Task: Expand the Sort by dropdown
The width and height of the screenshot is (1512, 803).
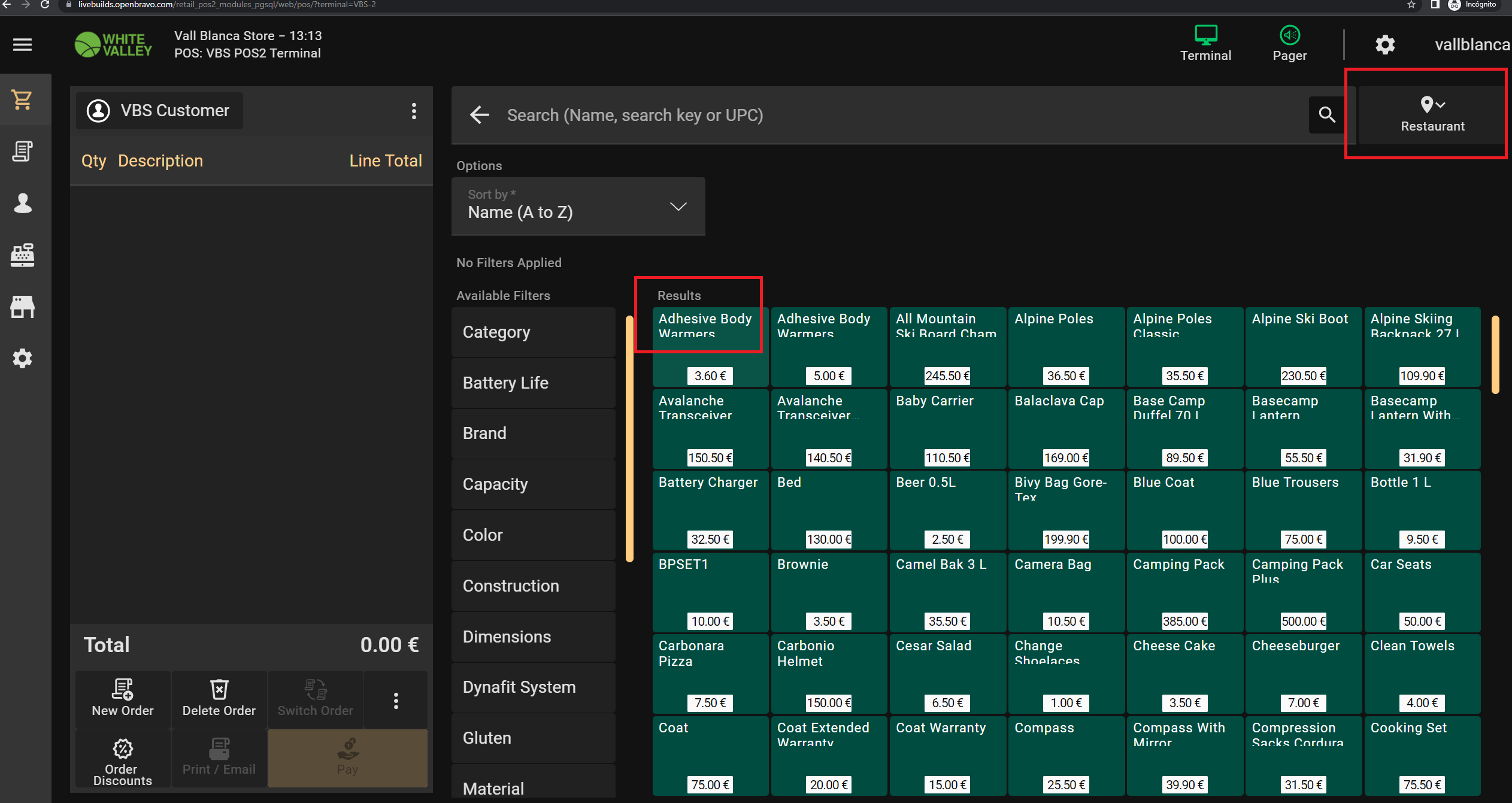Action: pos(578,206)
